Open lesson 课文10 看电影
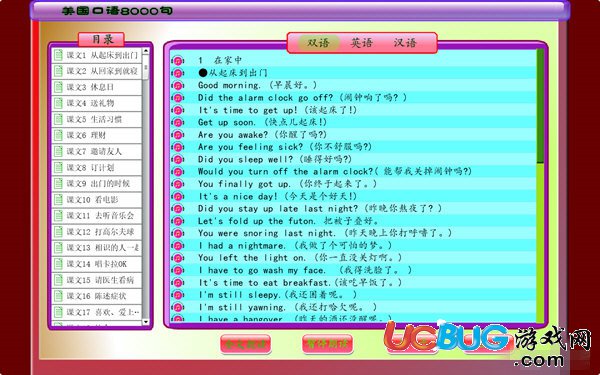The width and height of the screenshot is (600, 375). point(96,199)
